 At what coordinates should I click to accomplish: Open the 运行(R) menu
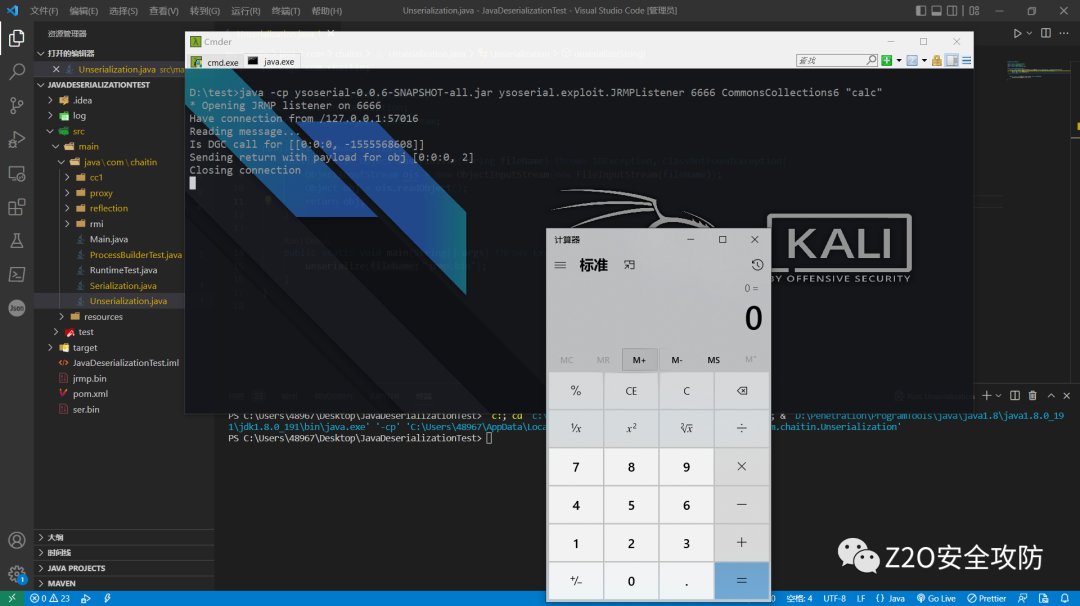click(245, 11)
